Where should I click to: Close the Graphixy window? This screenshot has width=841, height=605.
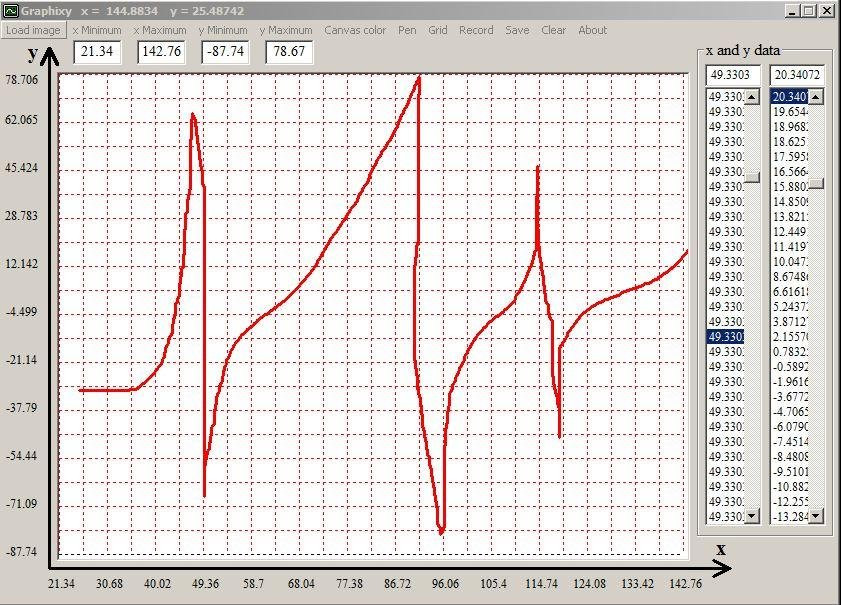point(828,11)
